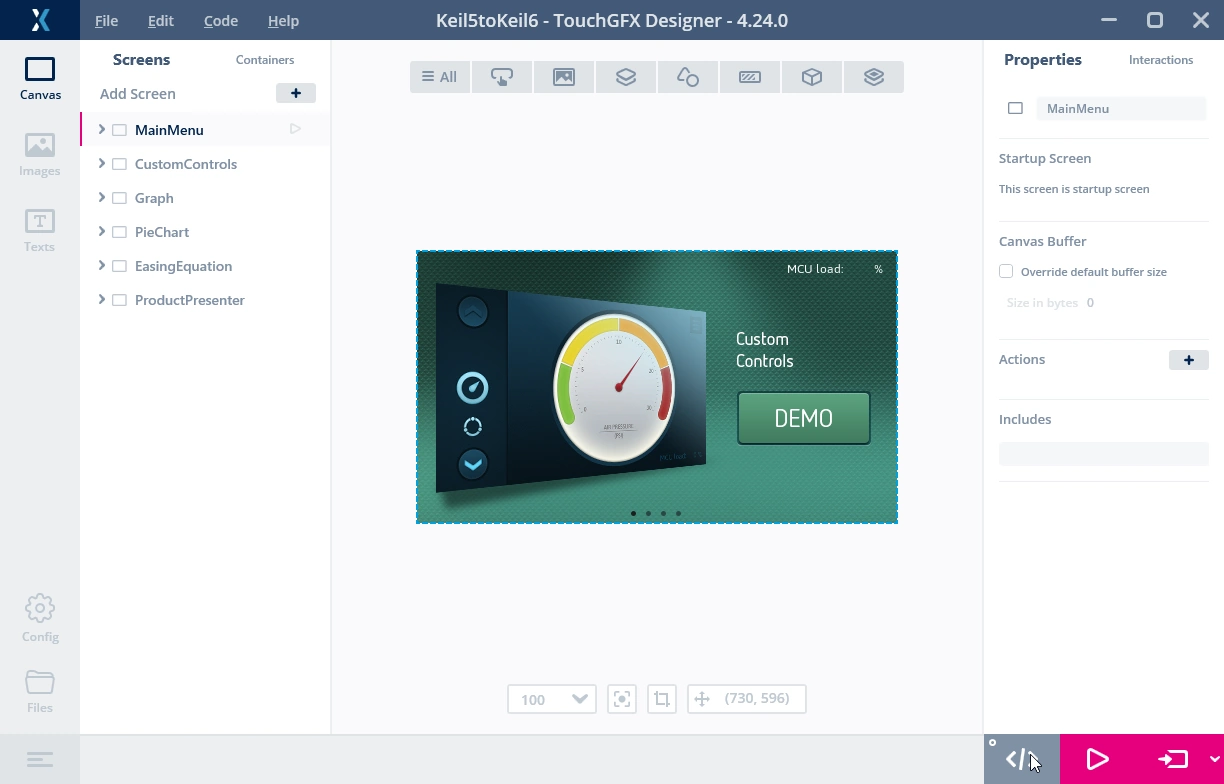
Task: Click the center-canvas icon beside zoom
Action: coord(622,699)
